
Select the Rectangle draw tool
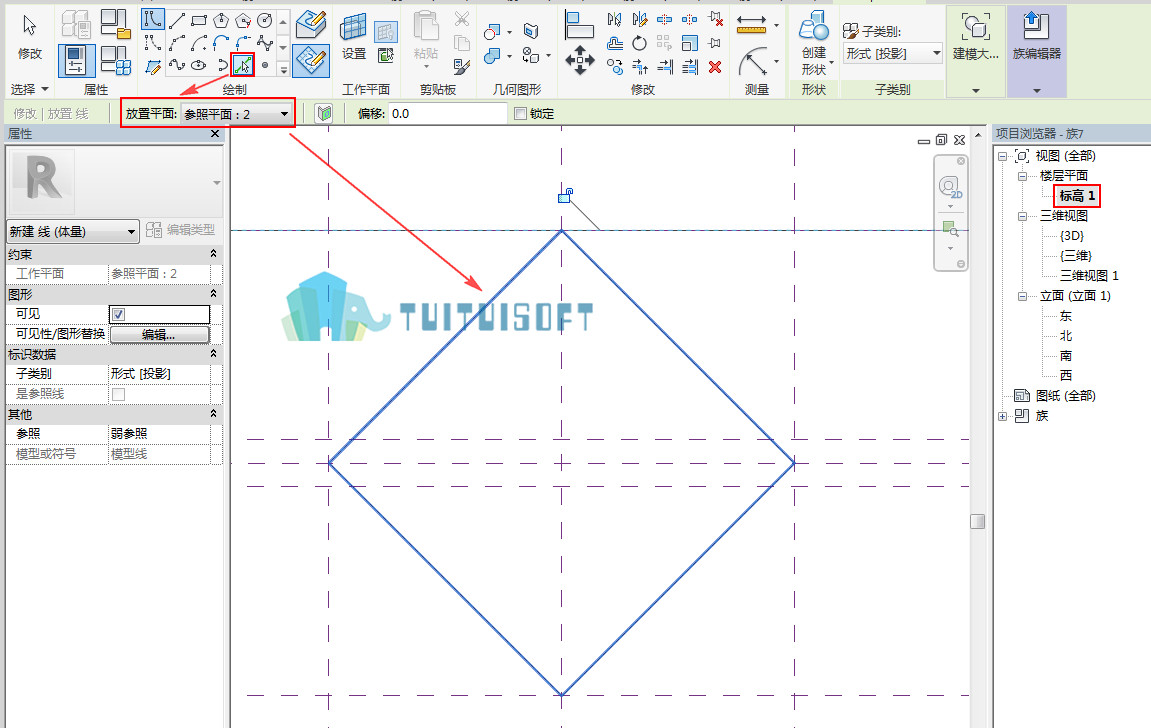[x=198, y=21]
